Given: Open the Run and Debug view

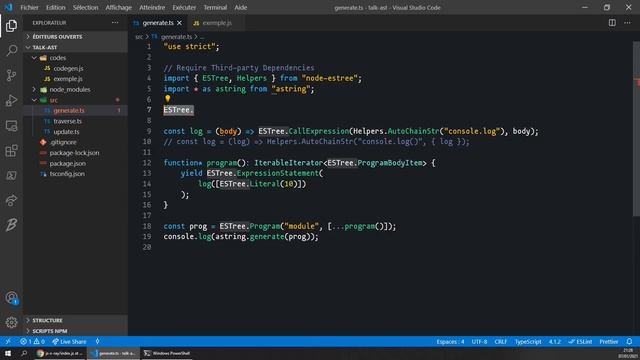Looking at the screenshot, I should [11, 100].
